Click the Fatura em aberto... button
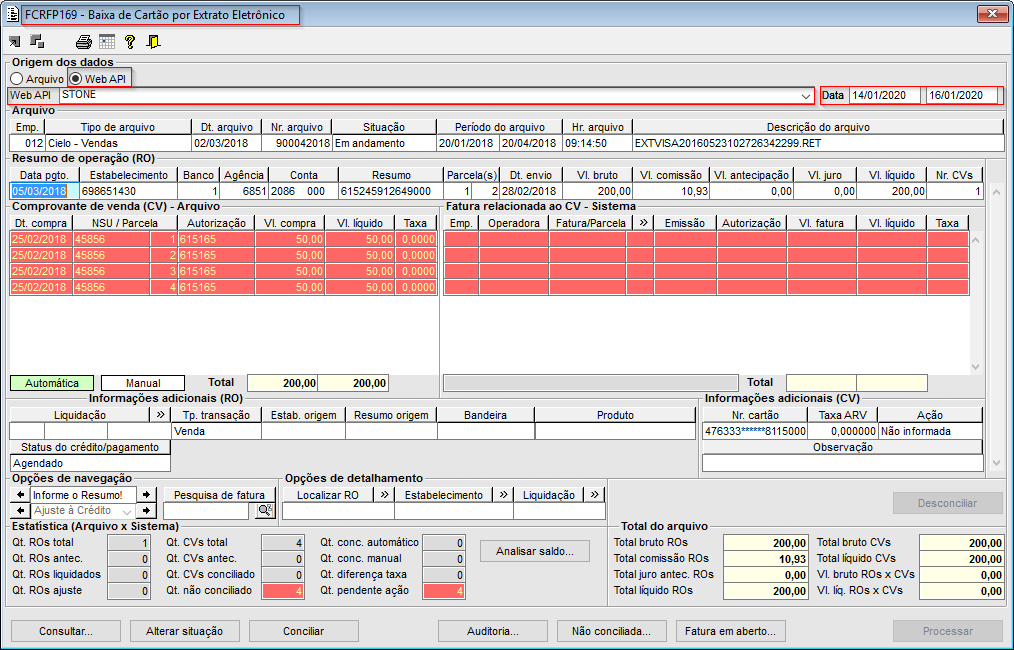This screenshot has height=650, width=1014. tap(730, 631)
